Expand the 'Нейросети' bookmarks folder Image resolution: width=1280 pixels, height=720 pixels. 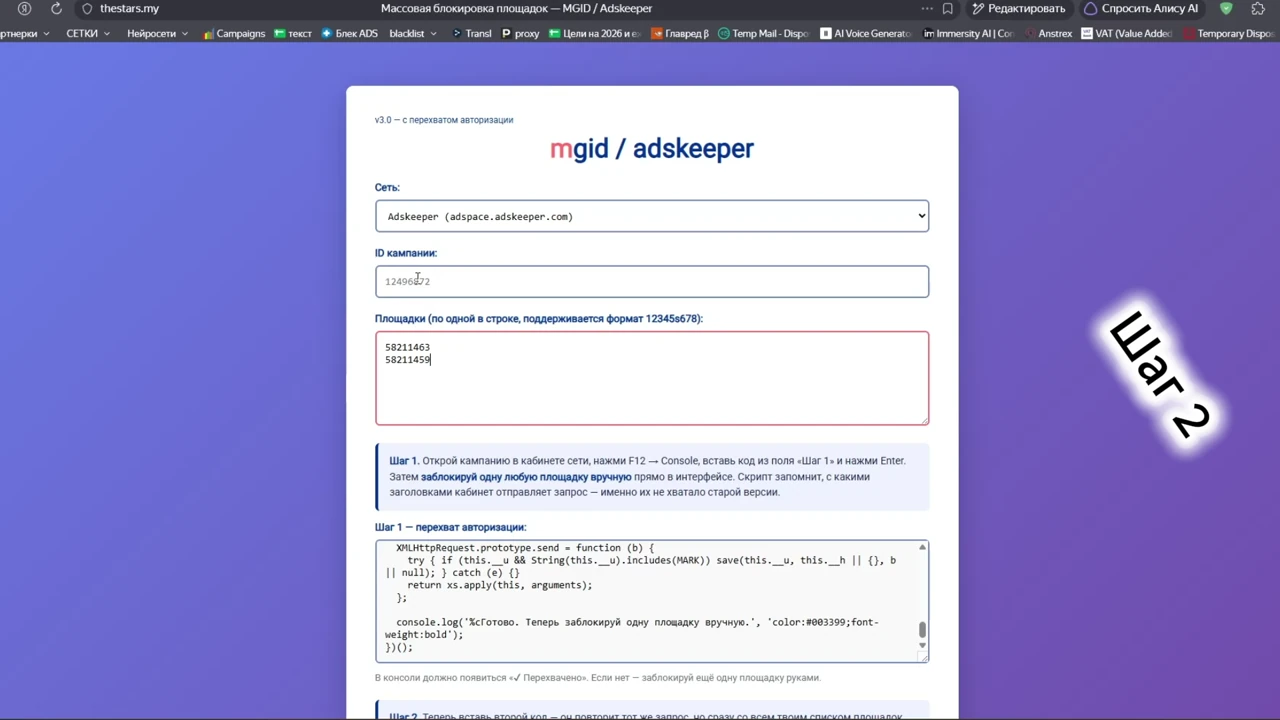pos(158,34)
